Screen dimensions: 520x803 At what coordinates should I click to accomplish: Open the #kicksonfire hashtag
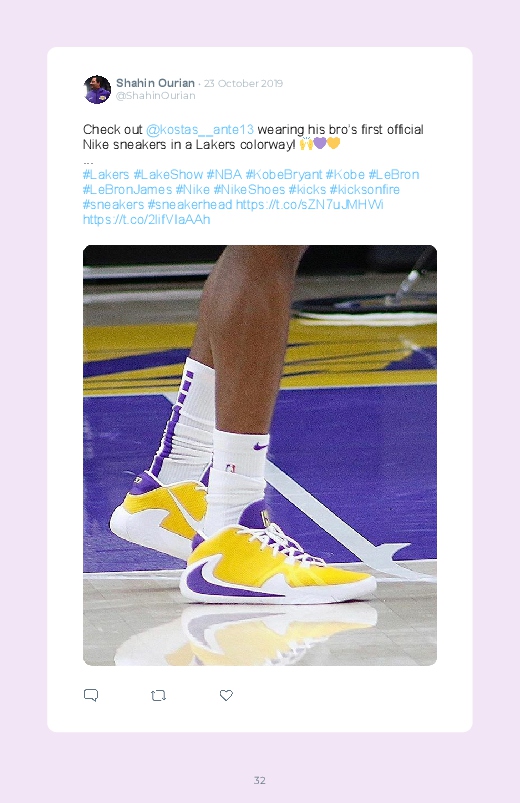click(x=364, y=189)
